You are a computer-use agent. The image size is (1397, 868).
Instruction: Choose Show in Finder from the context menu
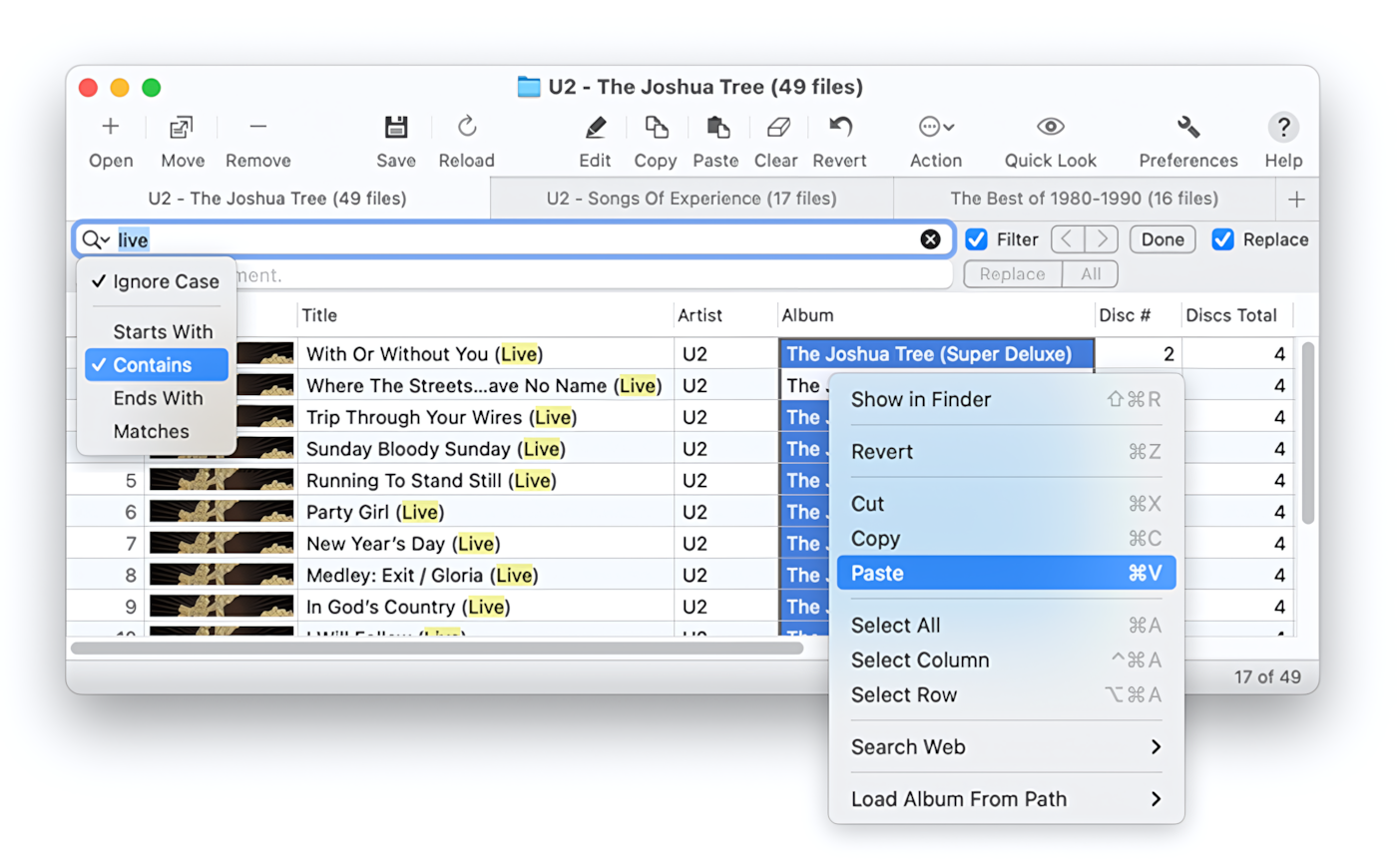pos(920,399)
